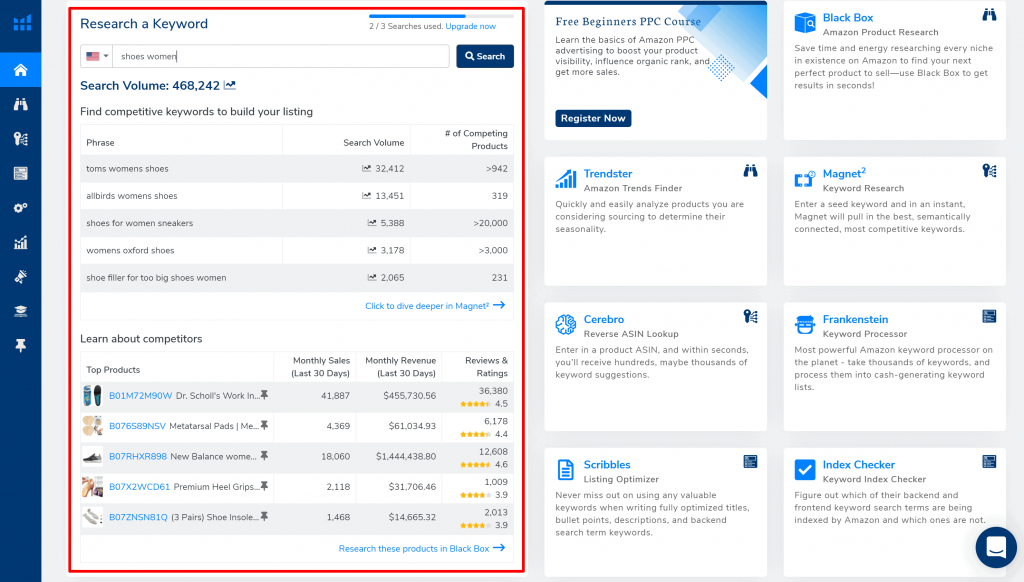
Task: Open the megaphone marketing sidebar icon
Action: click(21, 277)
